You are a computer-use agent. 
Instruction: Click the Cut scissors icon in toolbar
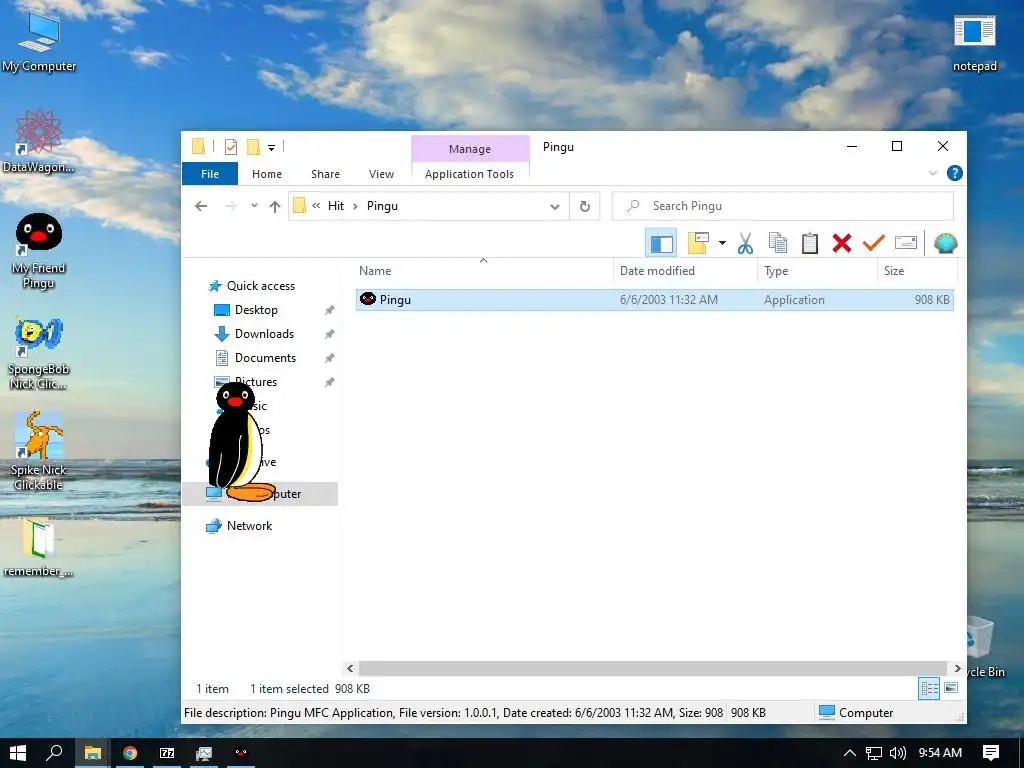point(745,244)
